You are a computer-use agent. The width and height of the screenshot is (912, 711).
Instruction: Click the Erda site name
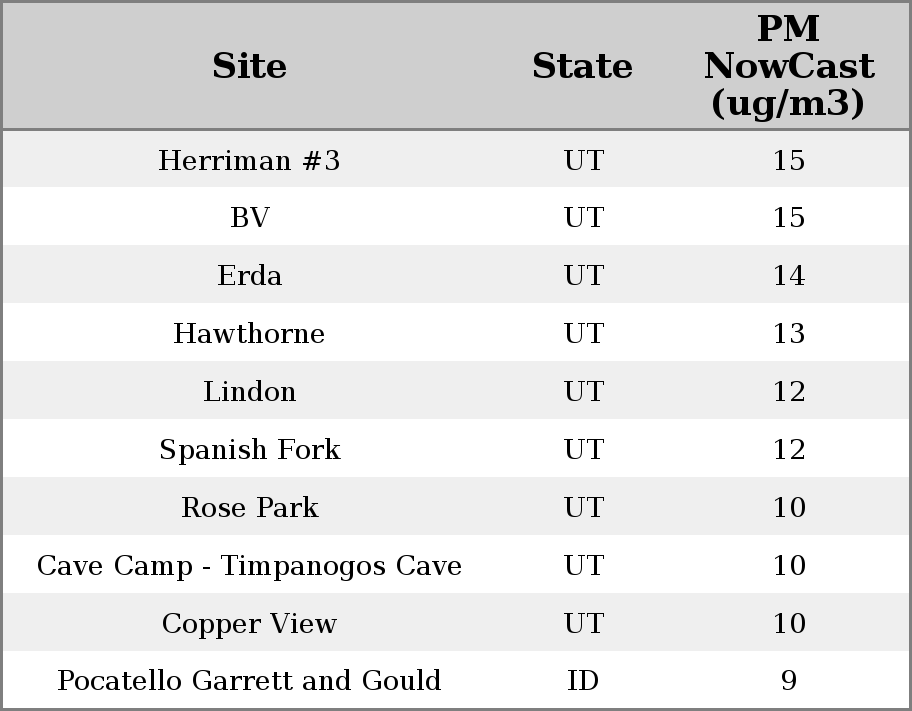(250, 276)
